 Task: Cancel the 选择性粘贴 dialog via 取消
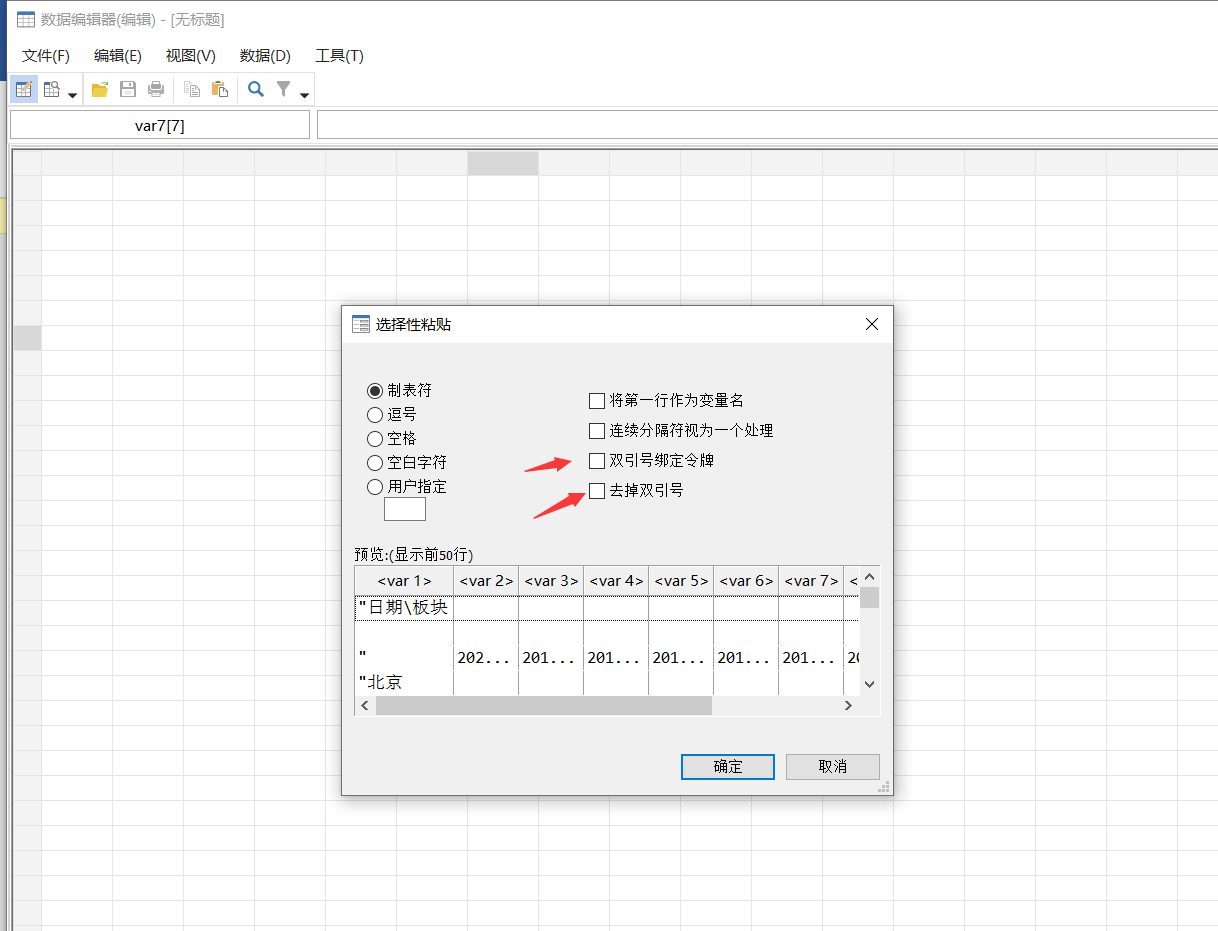click(x=832, y=766)
